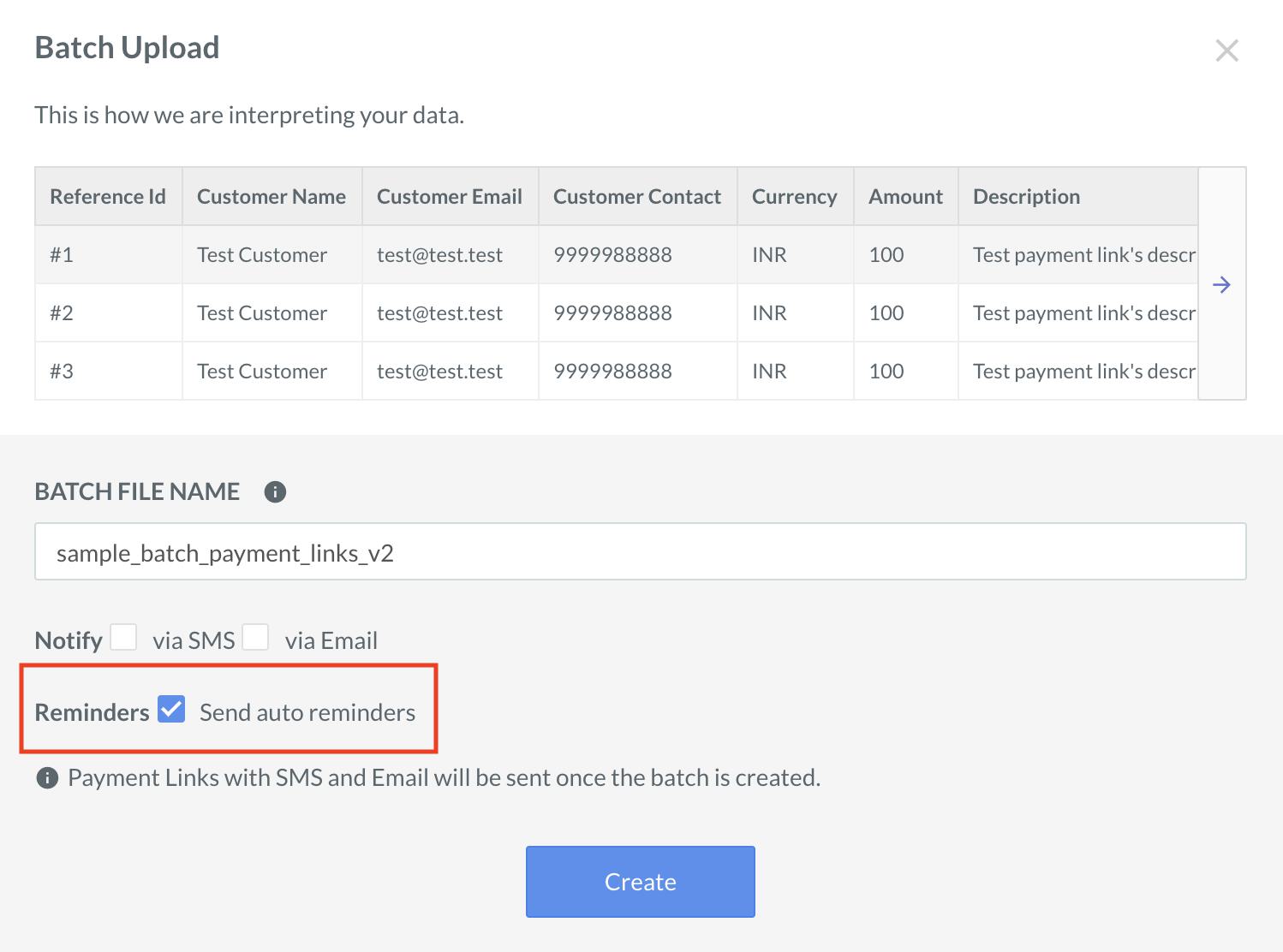Click the Customer Email column header

pos(450,197)
